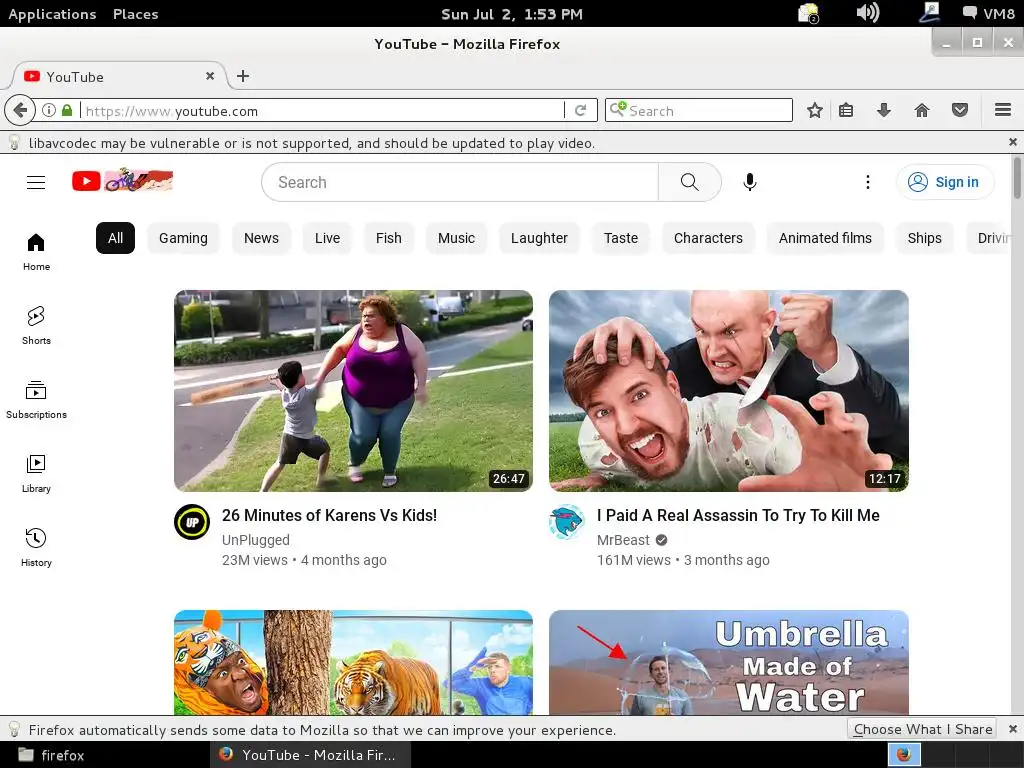Screen dimensions: 1024x768
Task: Select the Ships filter chip
Action: click(924, 238)
